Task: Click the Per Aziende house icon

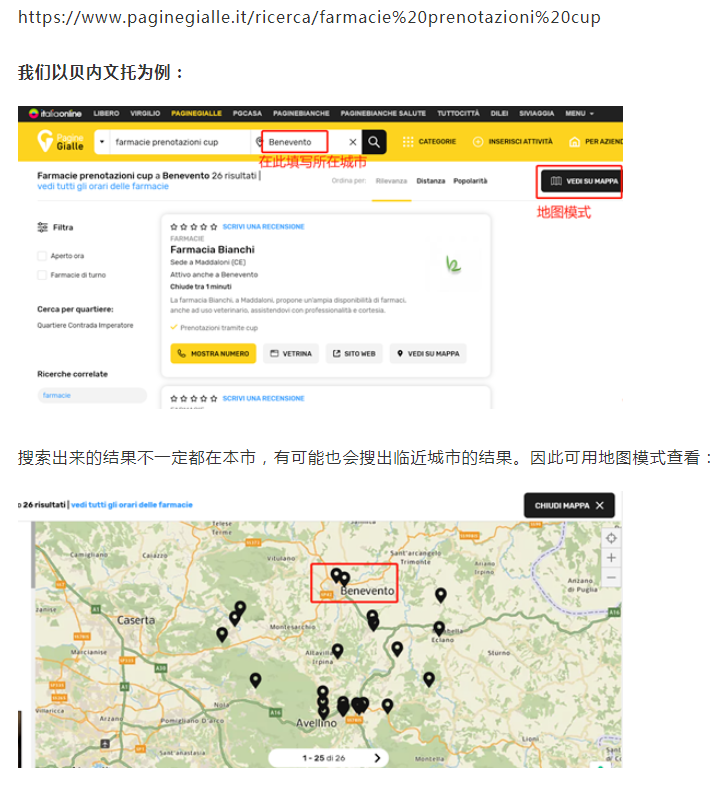Action: pyautogui.click(x=574, y=142)
